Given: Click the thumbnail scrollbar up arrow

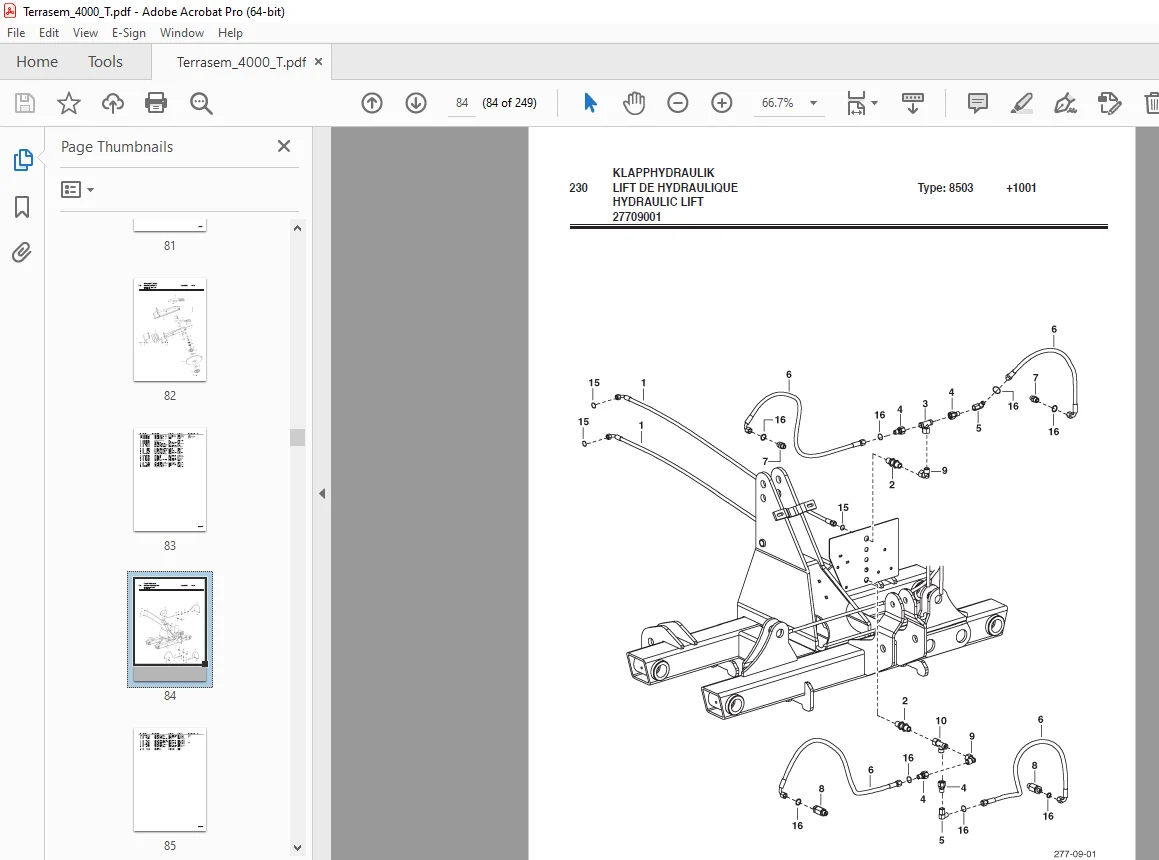Looking at the screenshot, I should 297,228.
